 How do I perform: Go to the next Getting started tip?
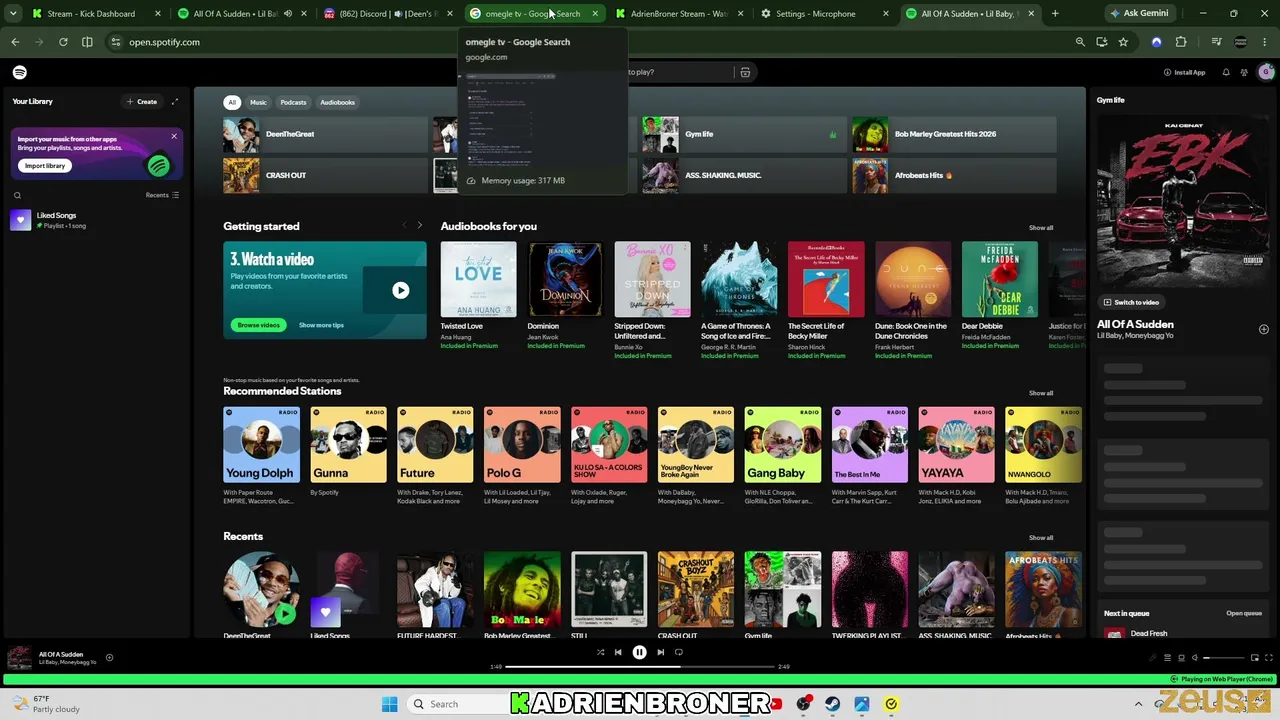pos(420,226)
